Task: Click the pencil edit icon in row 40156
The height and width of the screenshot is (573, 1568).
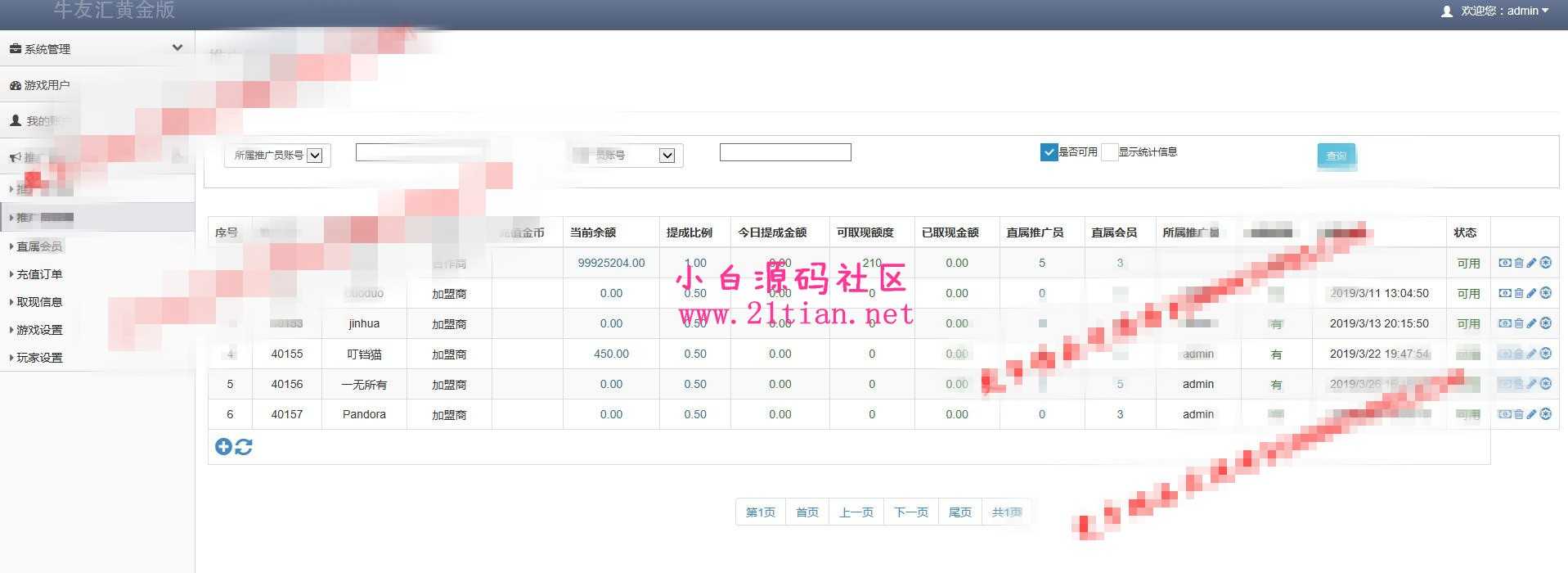Action: [x=1531, y=384]
